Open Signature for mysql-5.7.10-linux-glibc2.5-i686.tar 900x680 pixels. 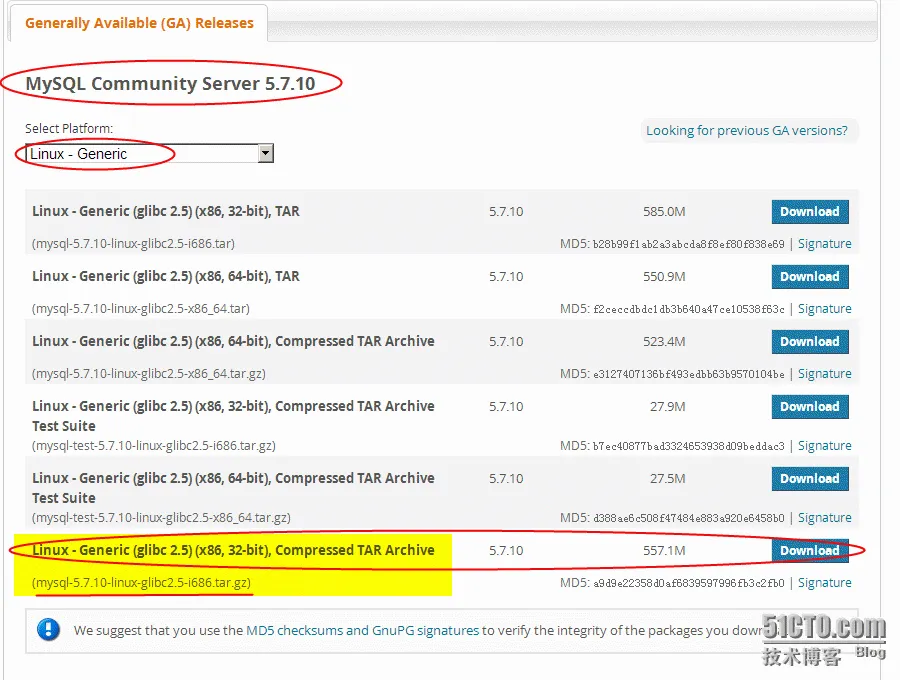[x=825, y=244]
